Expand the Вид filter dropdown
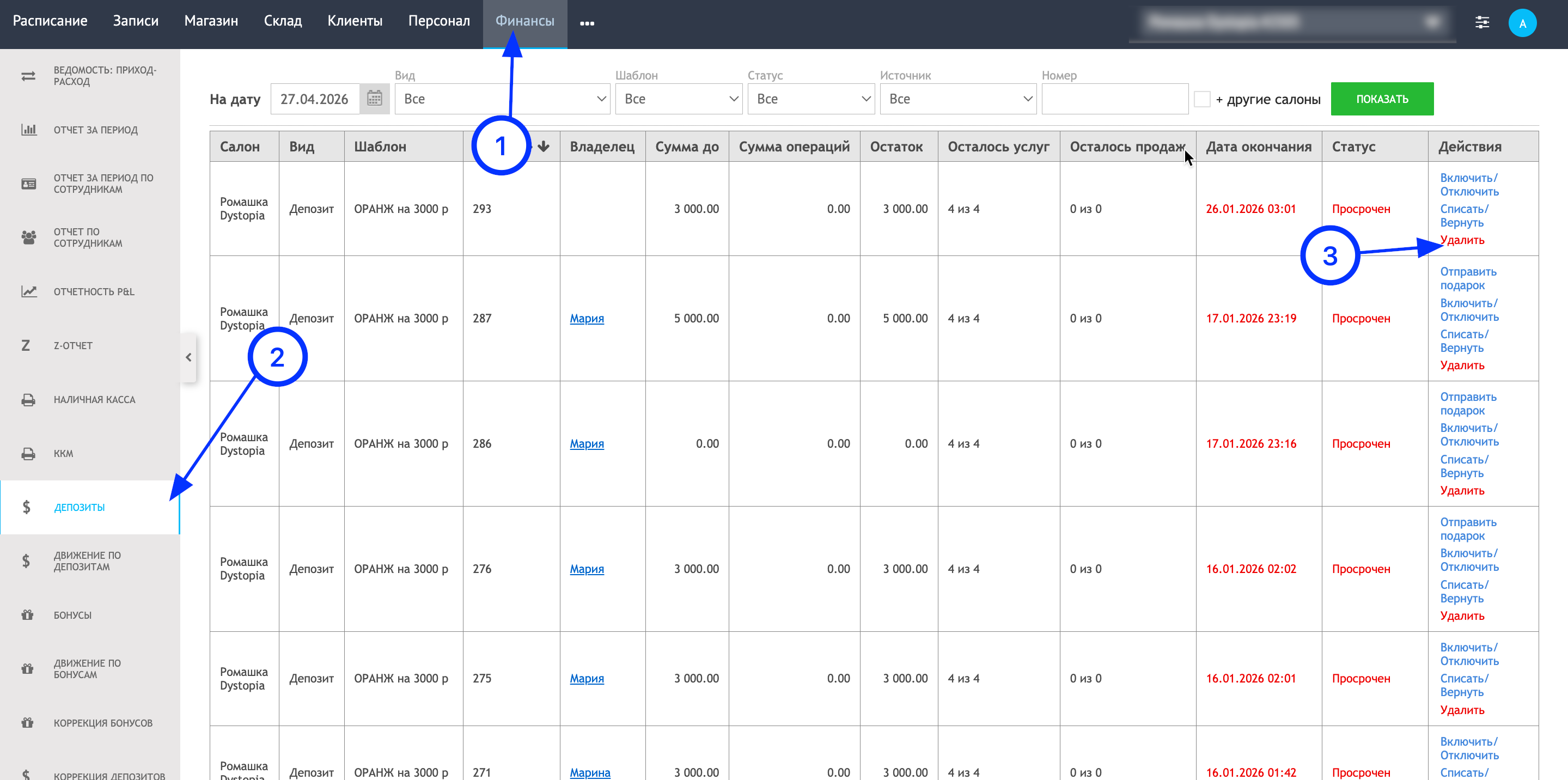This screenshot has width=1568, height=780. pos(502,99)
